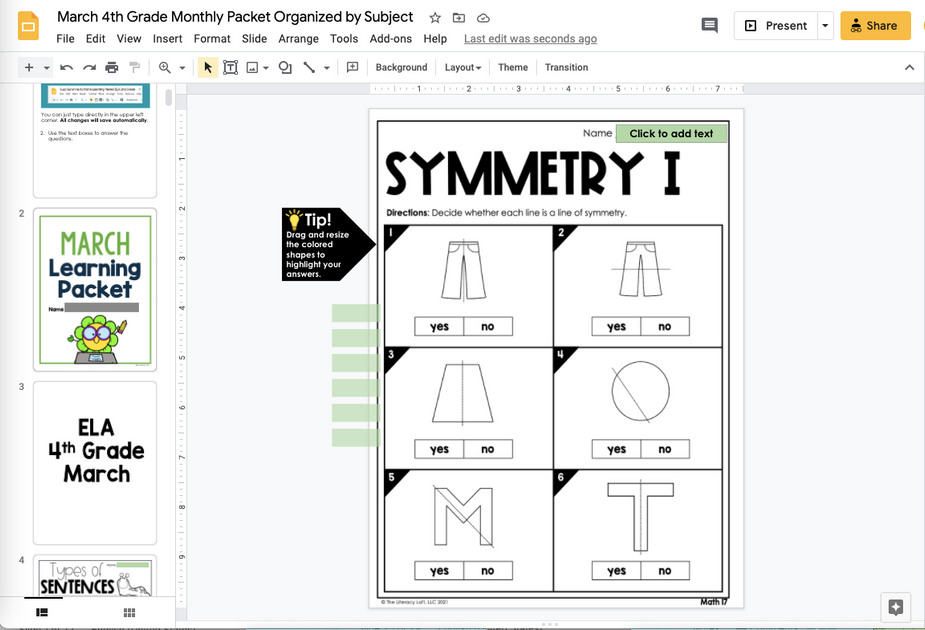Viewport: 925px width, 630px height.
Task: Print the presentation
Action: [111, 67]
